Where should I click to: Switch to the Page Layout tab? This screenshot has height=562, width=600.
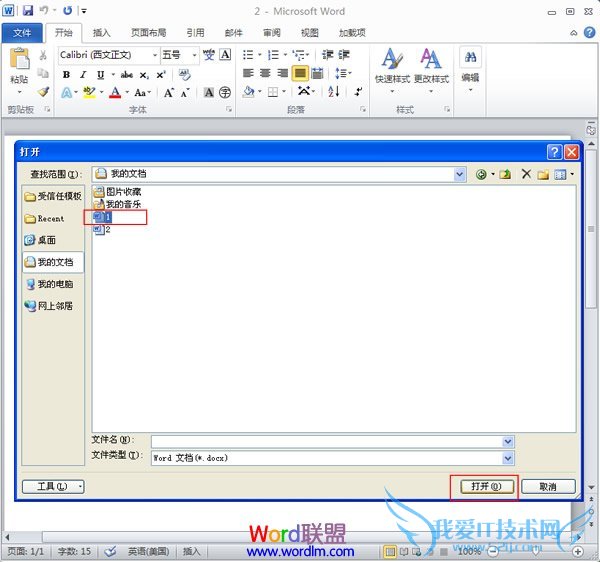point(148,33)
